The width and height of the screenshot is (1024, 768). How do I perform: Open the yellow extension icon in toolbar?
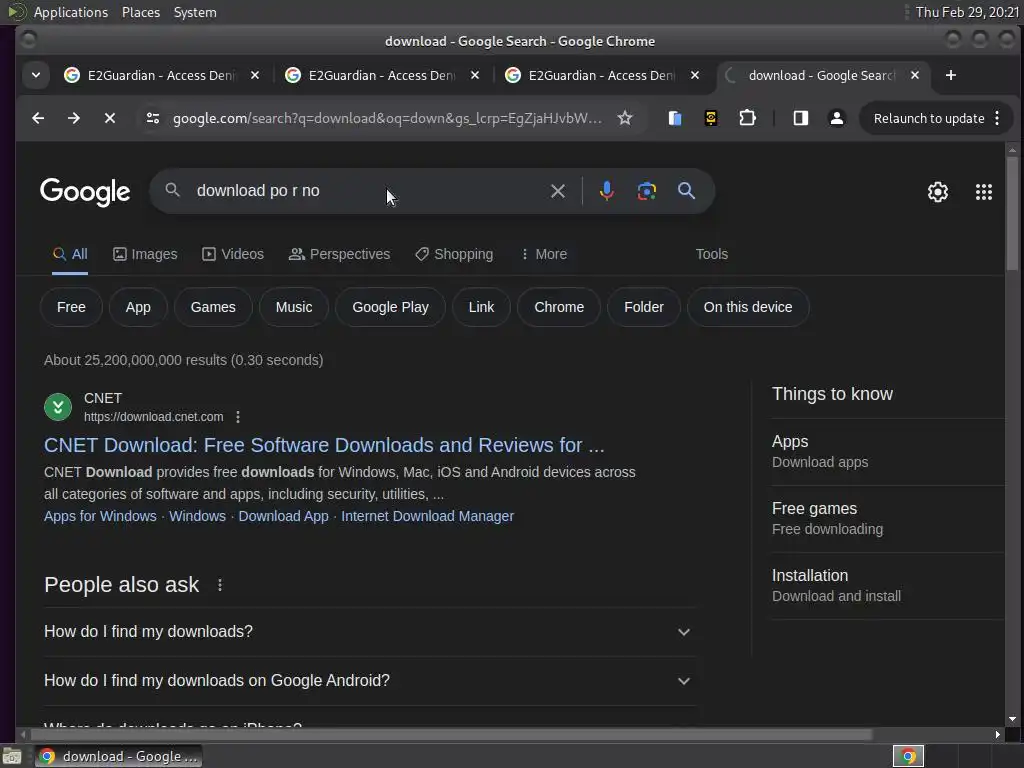point(711,118)
